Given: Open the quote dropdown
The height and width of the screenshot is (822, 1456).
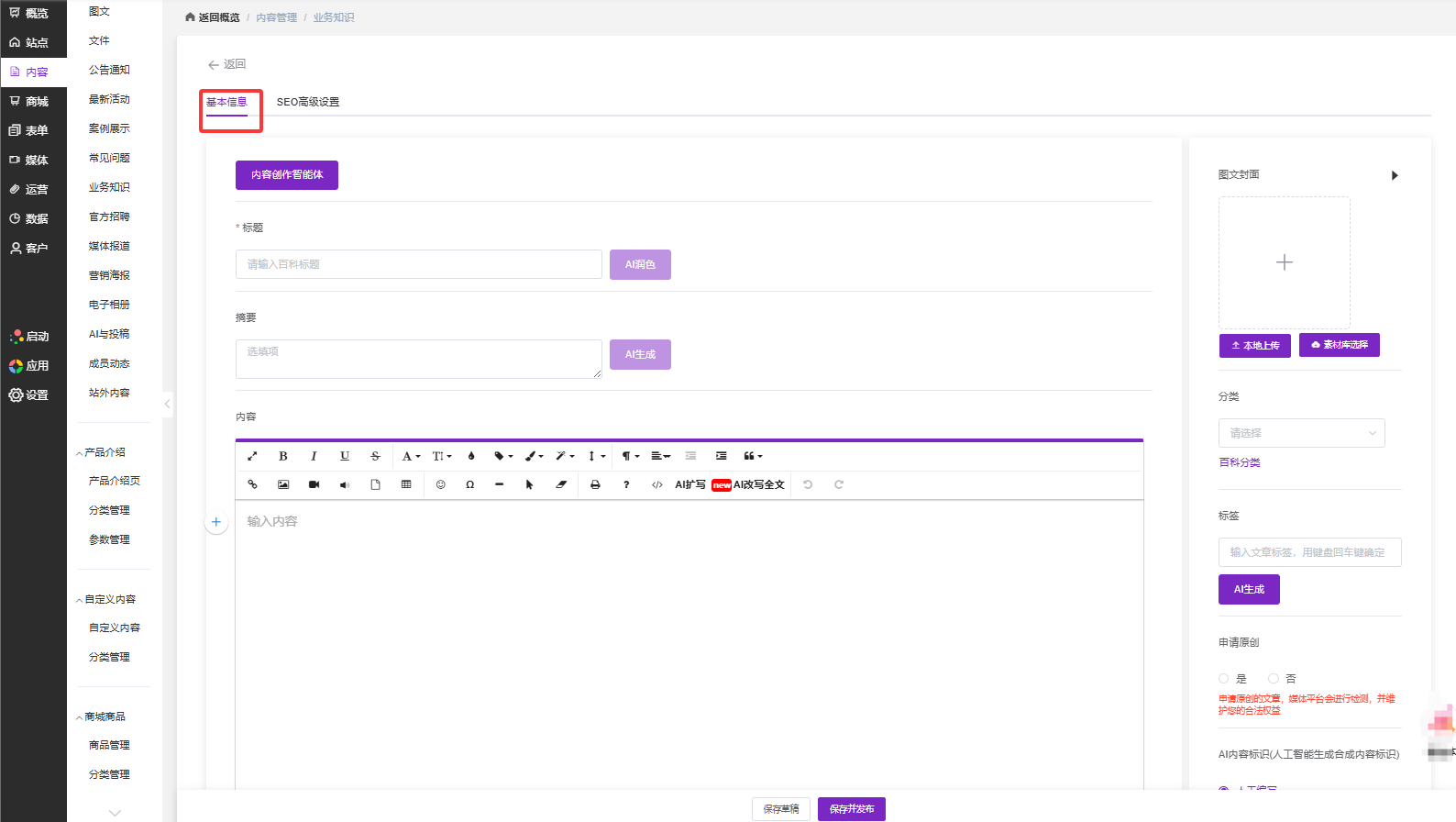Looking at the screenshot, I should tap(753, 456).
